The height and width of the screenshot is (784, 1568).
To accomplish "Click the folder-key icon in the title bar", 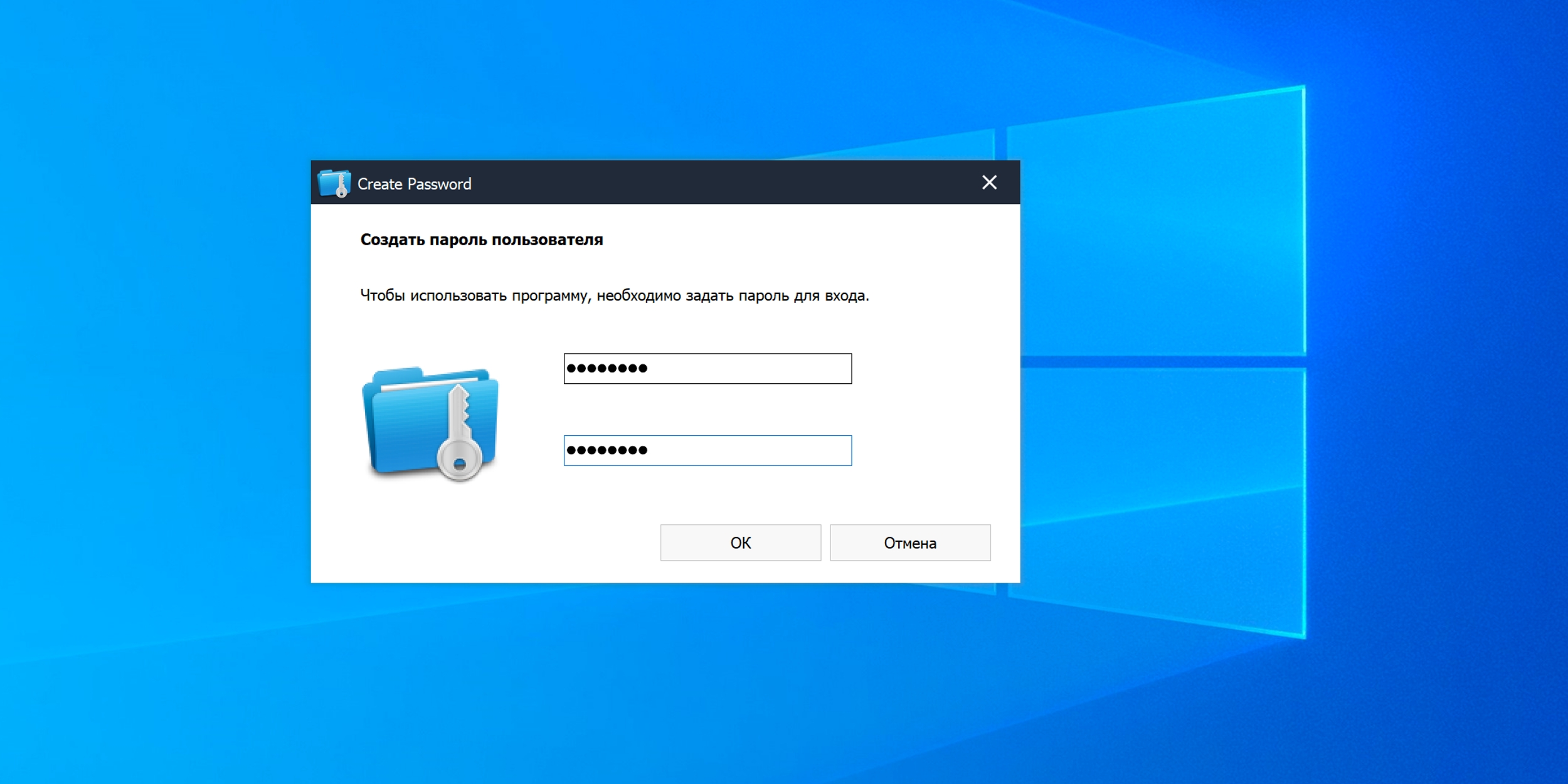I will pos(334,183).
